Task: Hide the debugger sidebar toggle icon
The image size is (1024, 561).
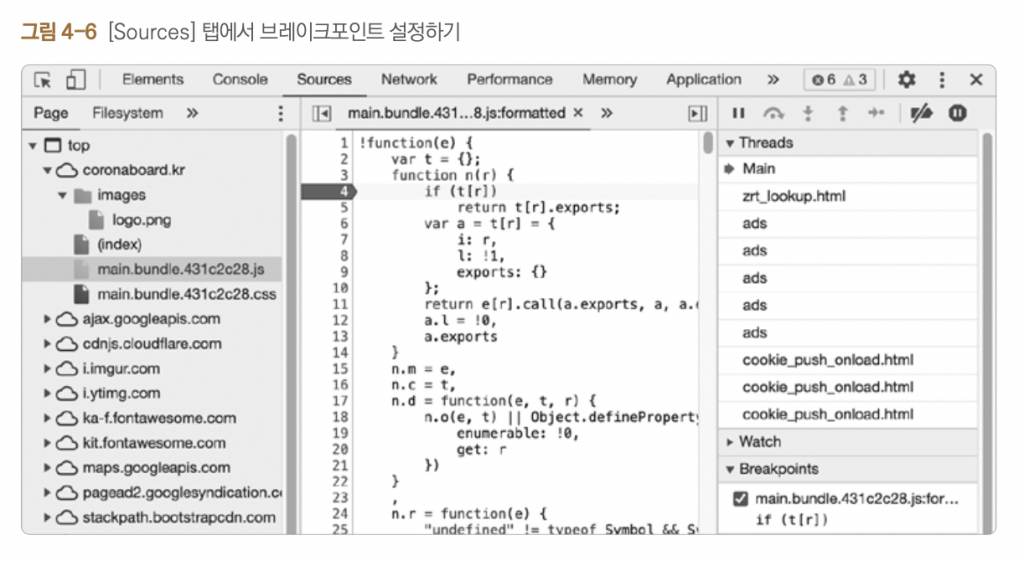Action: (697, 114)
